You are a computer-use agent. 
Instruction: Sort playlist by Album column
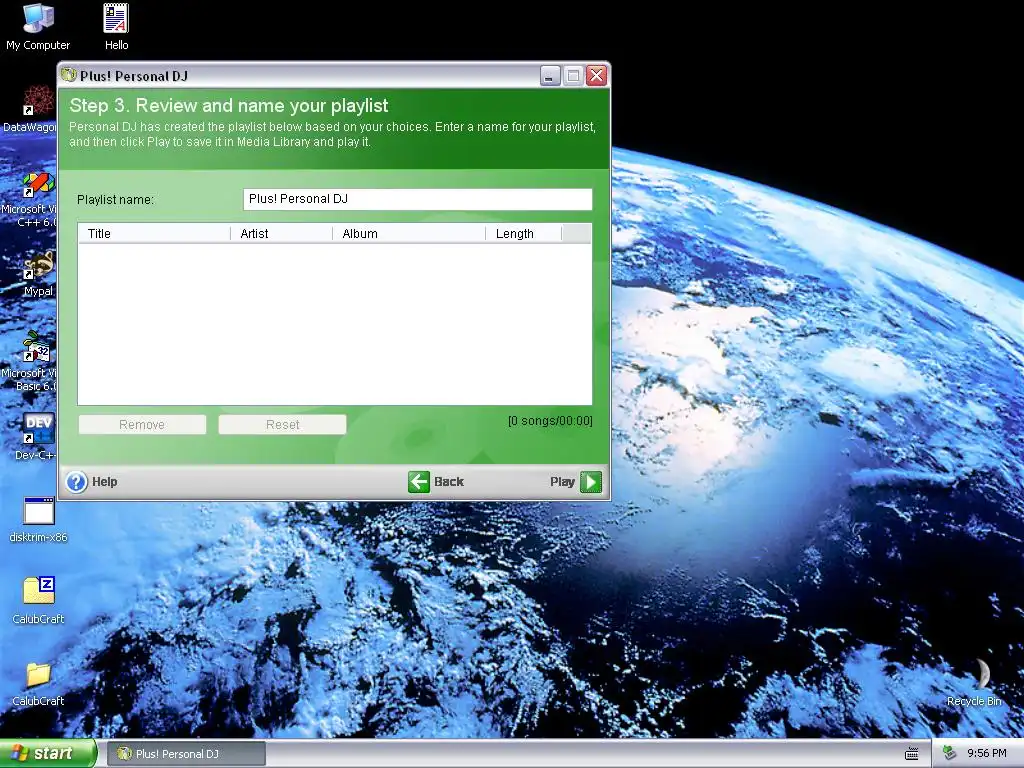tap(409, 234)
